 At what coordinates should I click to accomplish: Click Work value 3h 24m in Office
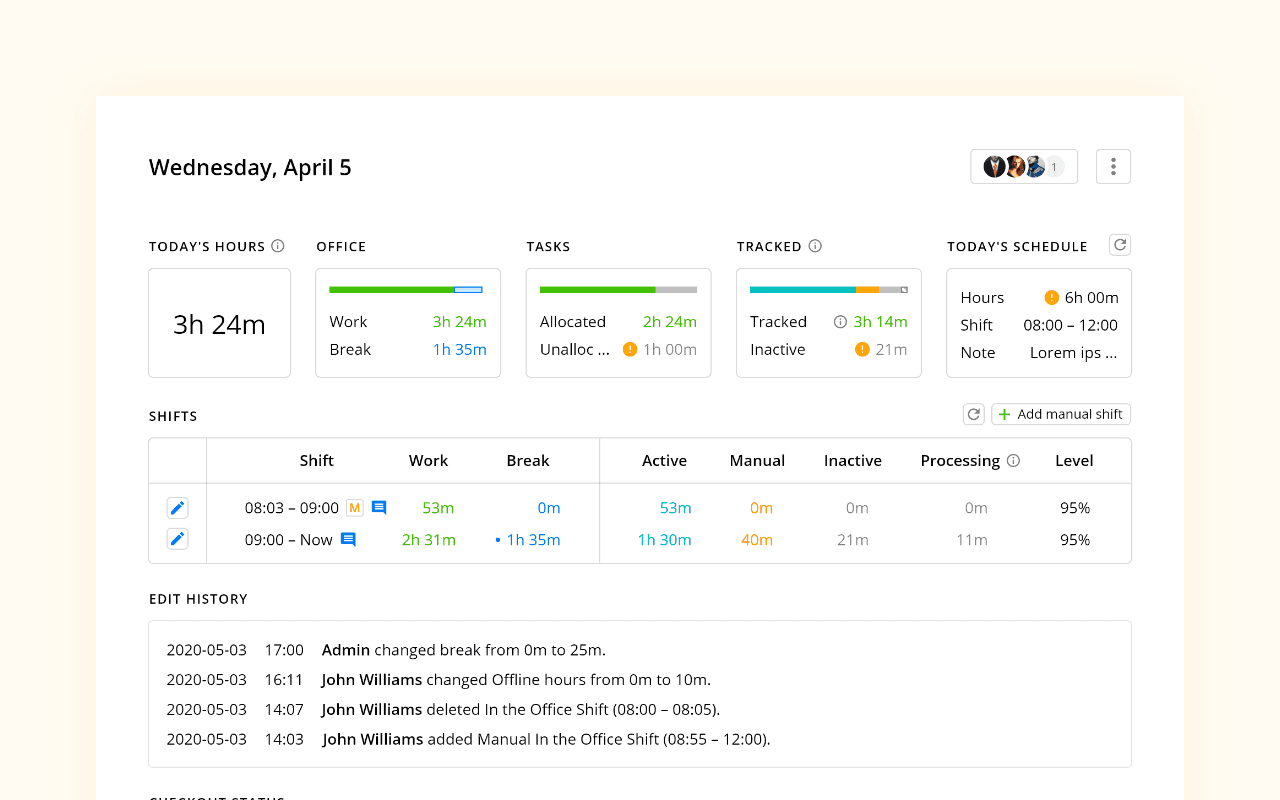click(x=459, y=322)
